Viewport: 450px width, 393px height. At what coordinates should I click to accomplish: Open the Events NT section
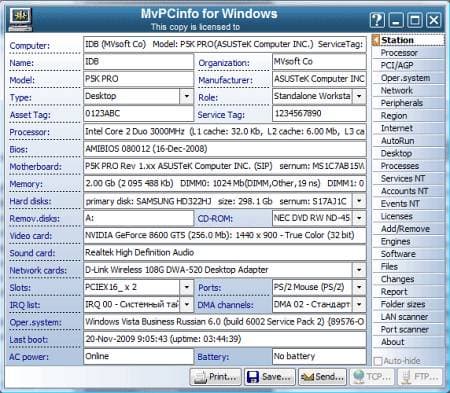point(409,204)
